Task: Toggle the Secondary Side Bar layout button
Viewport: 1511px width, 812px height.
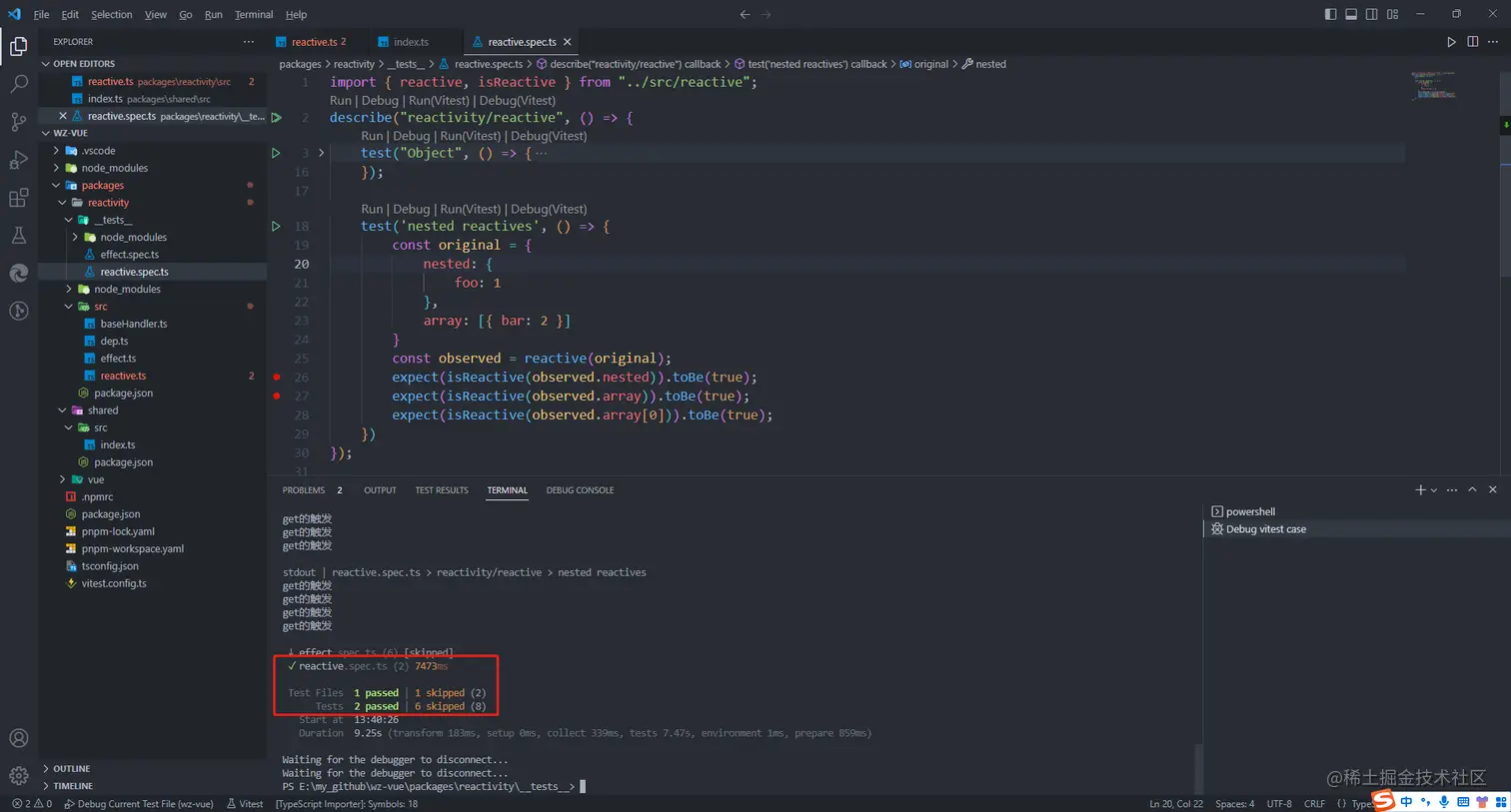Action: pyautogui.click(x=1372, y=14)
